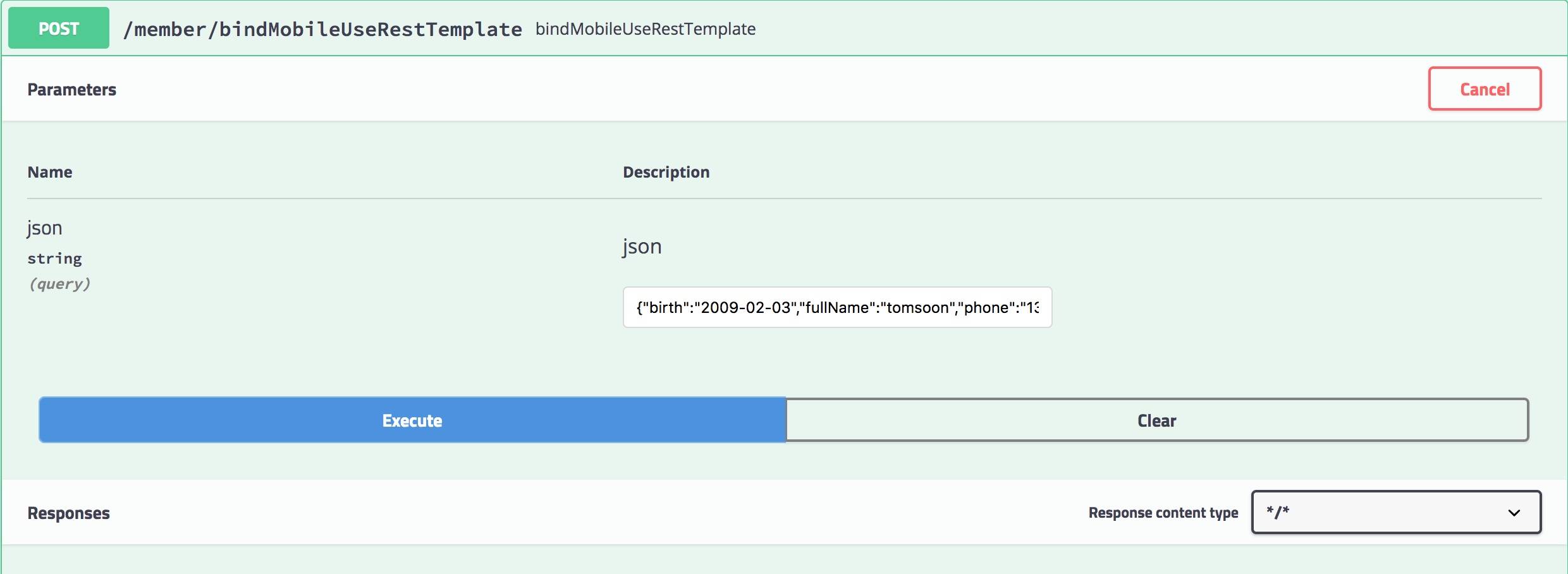Image resolution: width=1568 pixels, height=574 pixels.
Task: Click the json description text
Action: (642, 246)
